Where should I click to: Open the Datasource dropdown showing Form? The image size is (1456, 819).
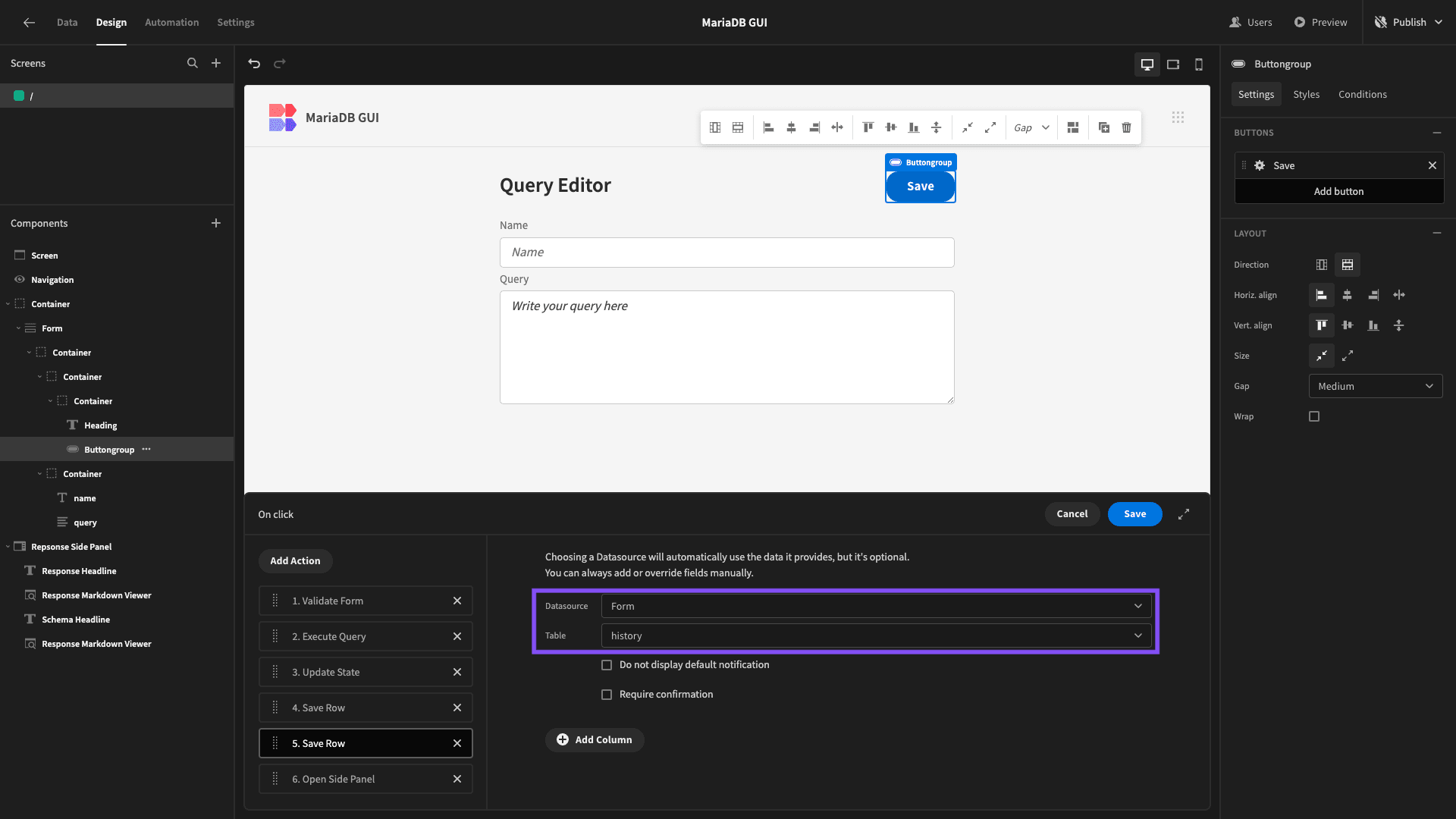pos(876,606)
